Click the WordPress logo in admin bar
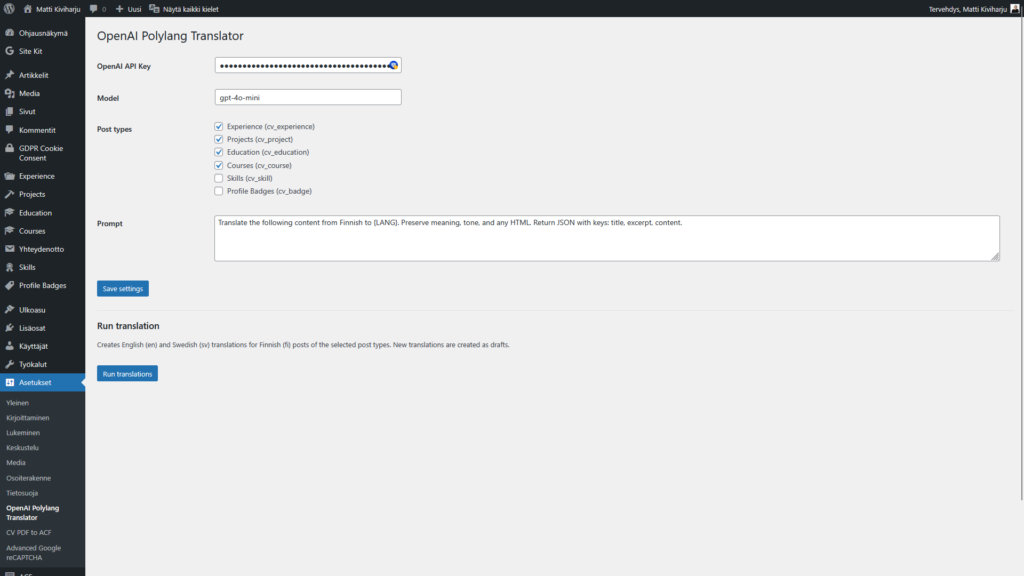 (9, 8)
